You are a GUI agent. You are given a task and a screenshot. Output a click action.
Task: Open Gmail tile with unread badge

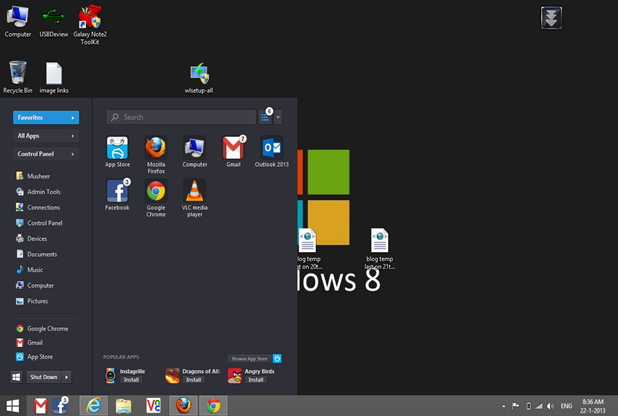pyautogui.click(x=233, y=150)
